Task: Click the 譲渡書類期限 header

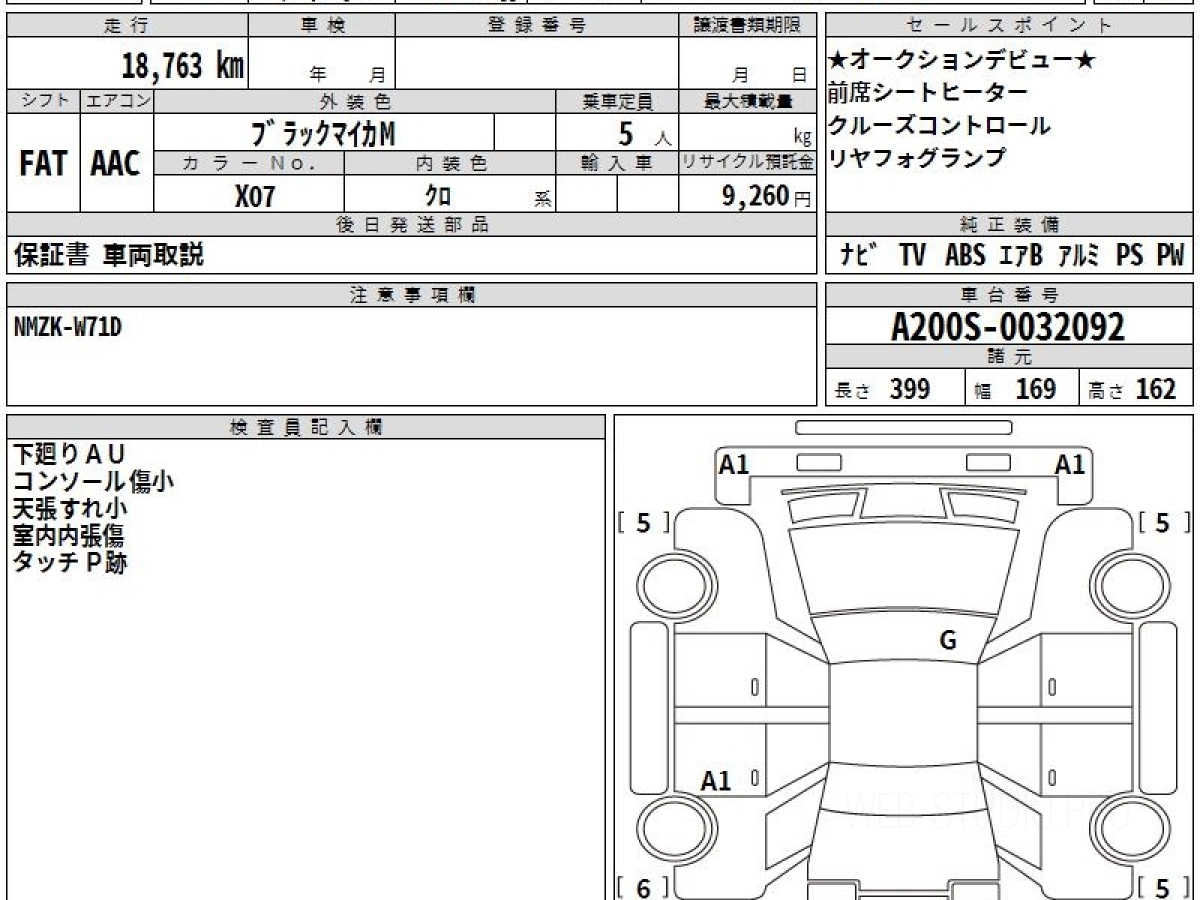Action: tap(748, 26)
